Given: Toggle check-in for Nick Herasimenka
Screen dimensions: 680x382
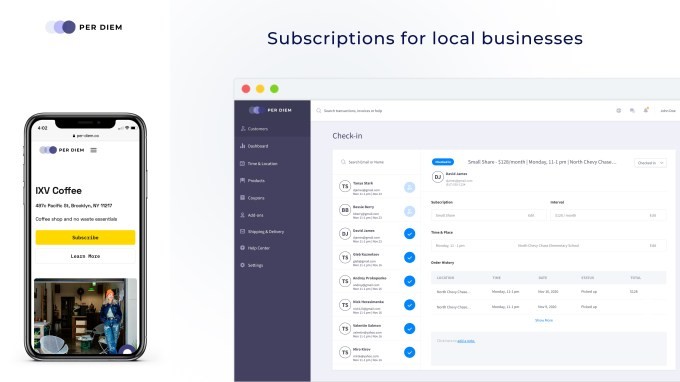Looking at the screenshot, I should click(x=409, y=305).
